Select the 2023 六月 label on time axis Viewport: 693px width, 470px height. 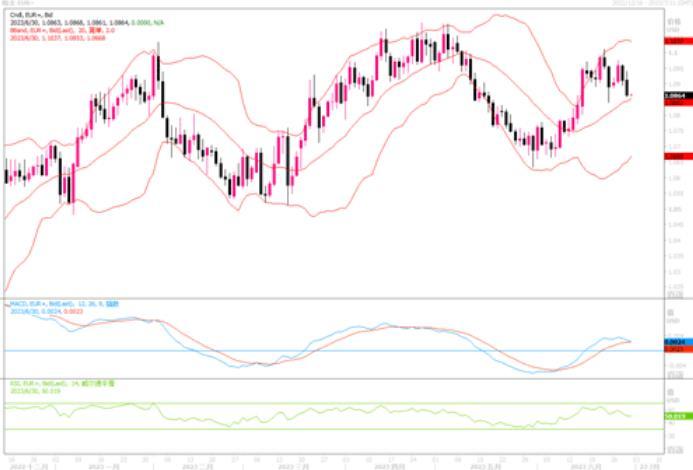(x=584, y=465)
